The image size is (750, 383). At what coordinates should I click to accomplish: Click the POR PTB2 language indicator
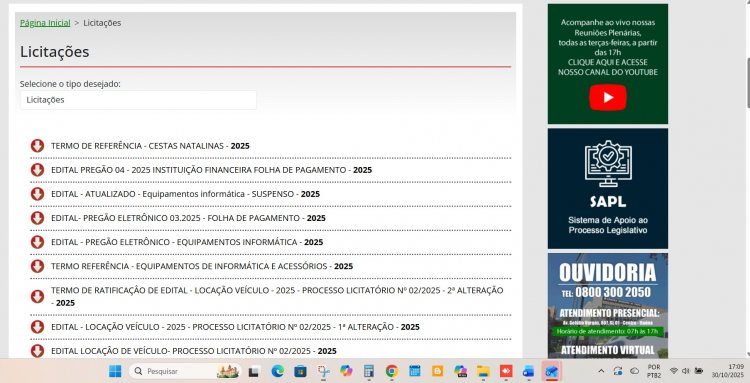coord(654,371)
